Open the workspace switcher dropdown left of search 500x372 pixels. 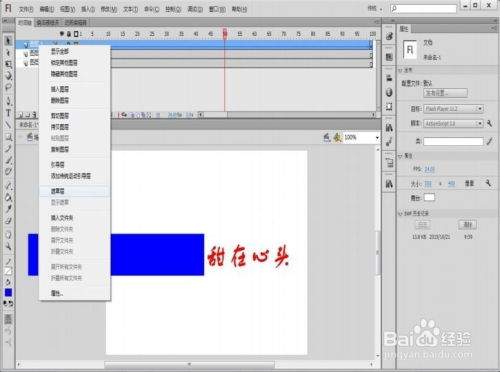click(x=375, y=8)
